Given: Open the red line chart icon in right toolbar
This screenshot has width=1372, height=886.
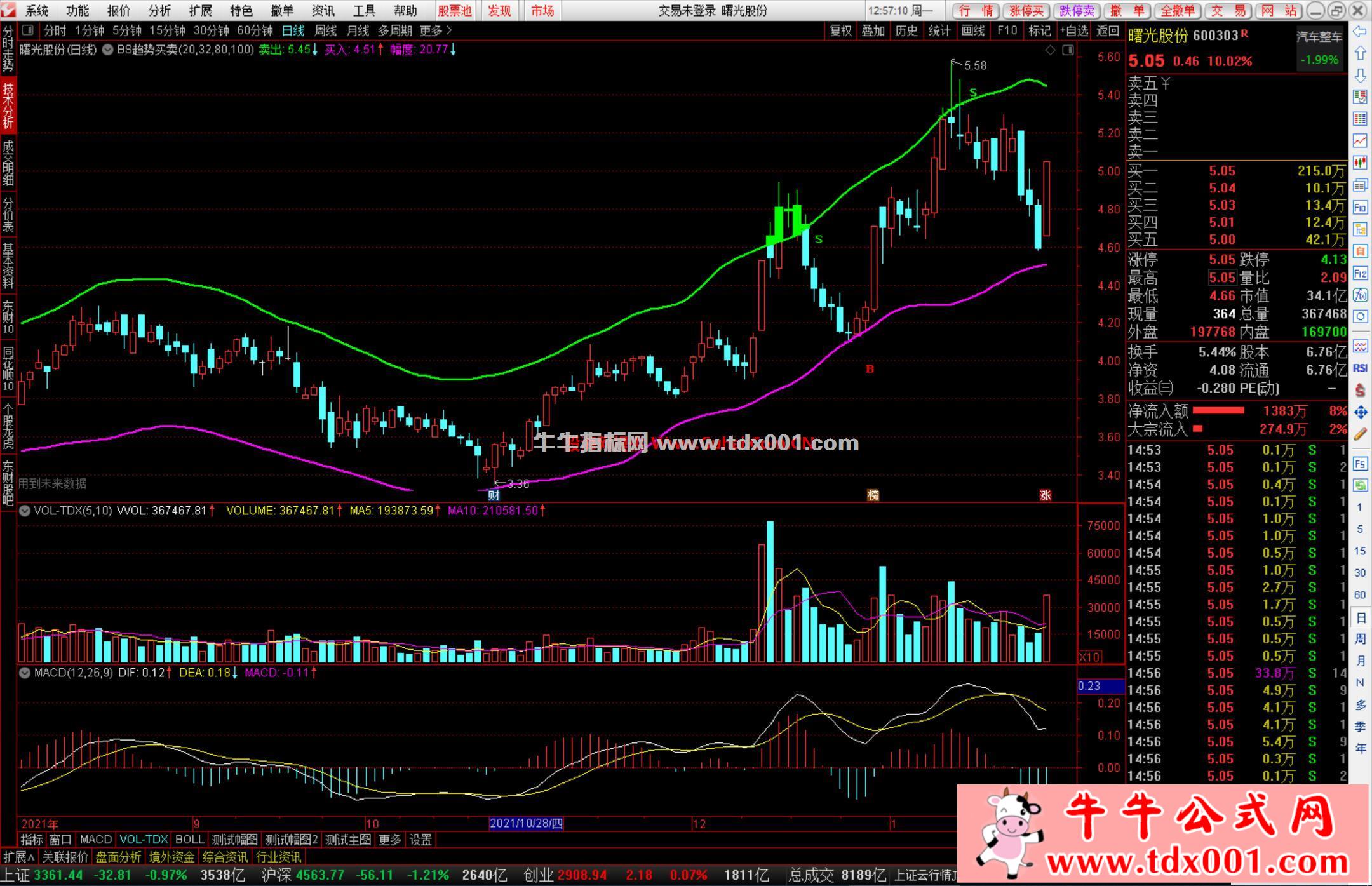Looking at the screenshot, I should (x=1360, y=140).
